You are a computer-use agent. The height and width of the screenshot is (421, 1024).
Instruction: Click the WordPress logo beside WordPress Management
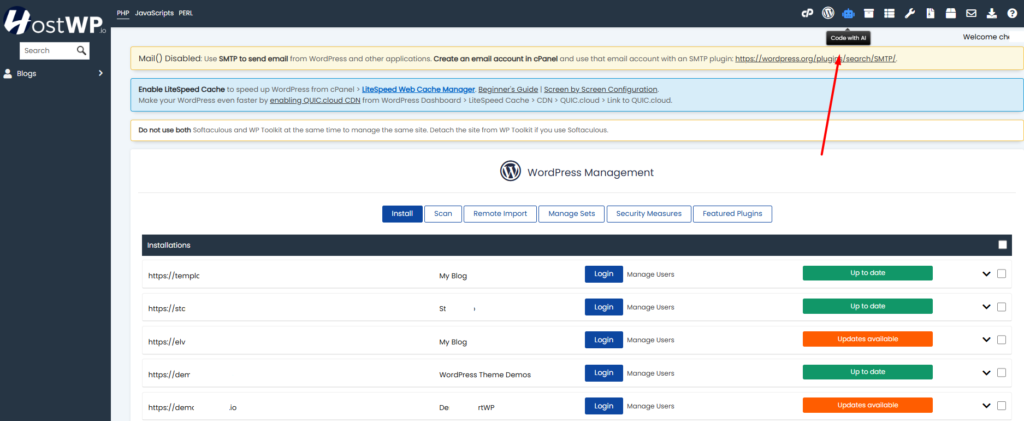510,171
